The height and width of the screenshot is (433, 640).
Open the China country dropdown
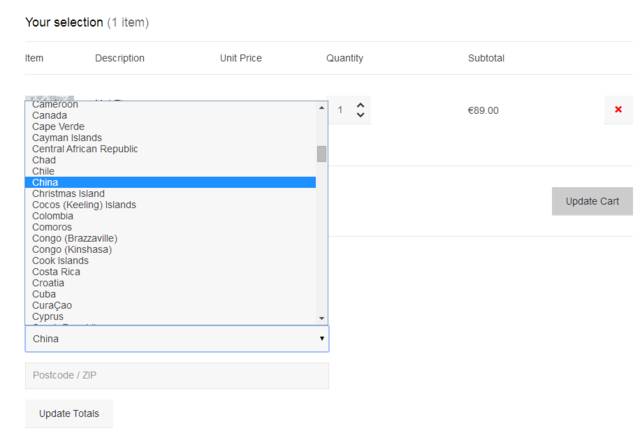pos(176,339)
